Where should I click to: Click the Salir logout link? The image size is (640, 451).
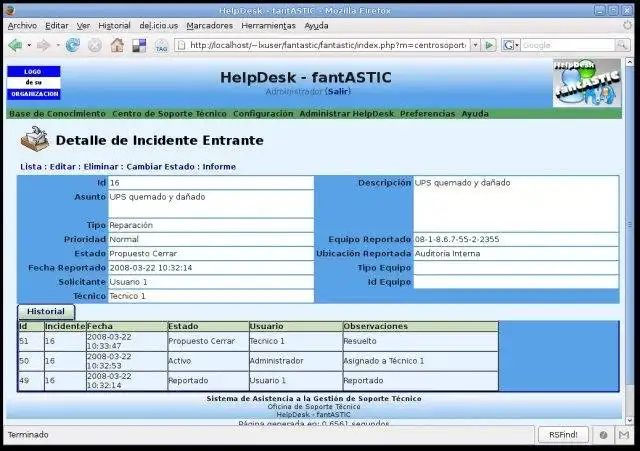click(338, 91)
